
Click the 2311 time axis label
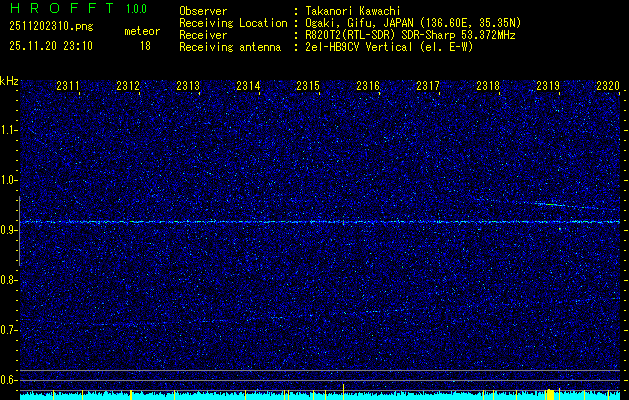pyautogui.click(x=68, y=87)
